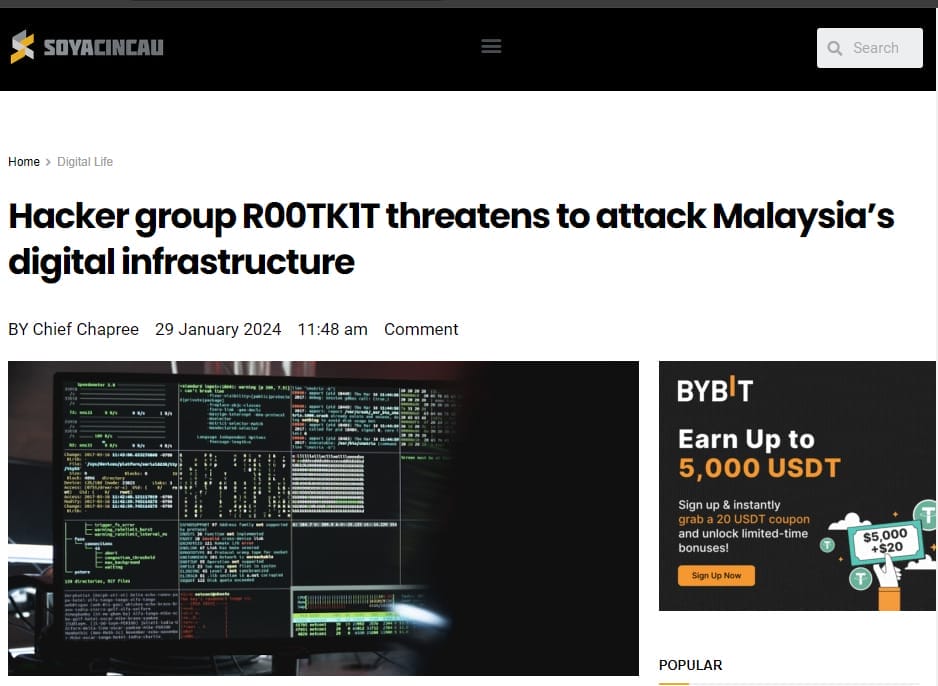Open author Chief Chapree's page

pos(85,329)
